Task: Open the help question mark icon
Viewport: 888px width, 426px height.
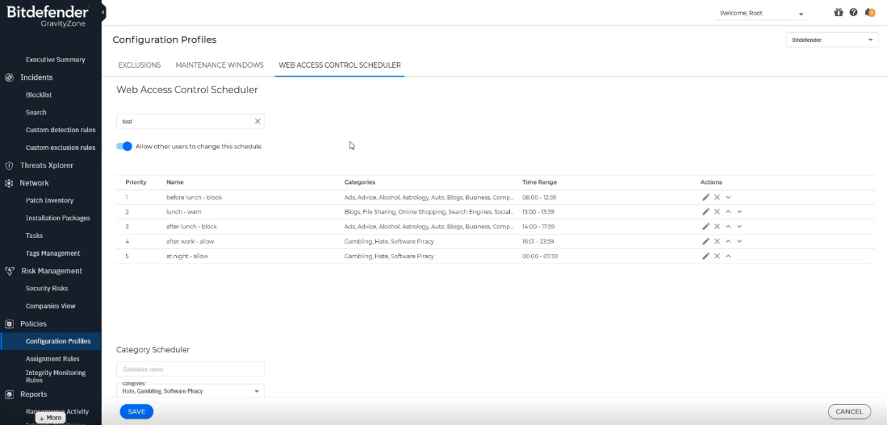Action: click(x=853, y=13)
